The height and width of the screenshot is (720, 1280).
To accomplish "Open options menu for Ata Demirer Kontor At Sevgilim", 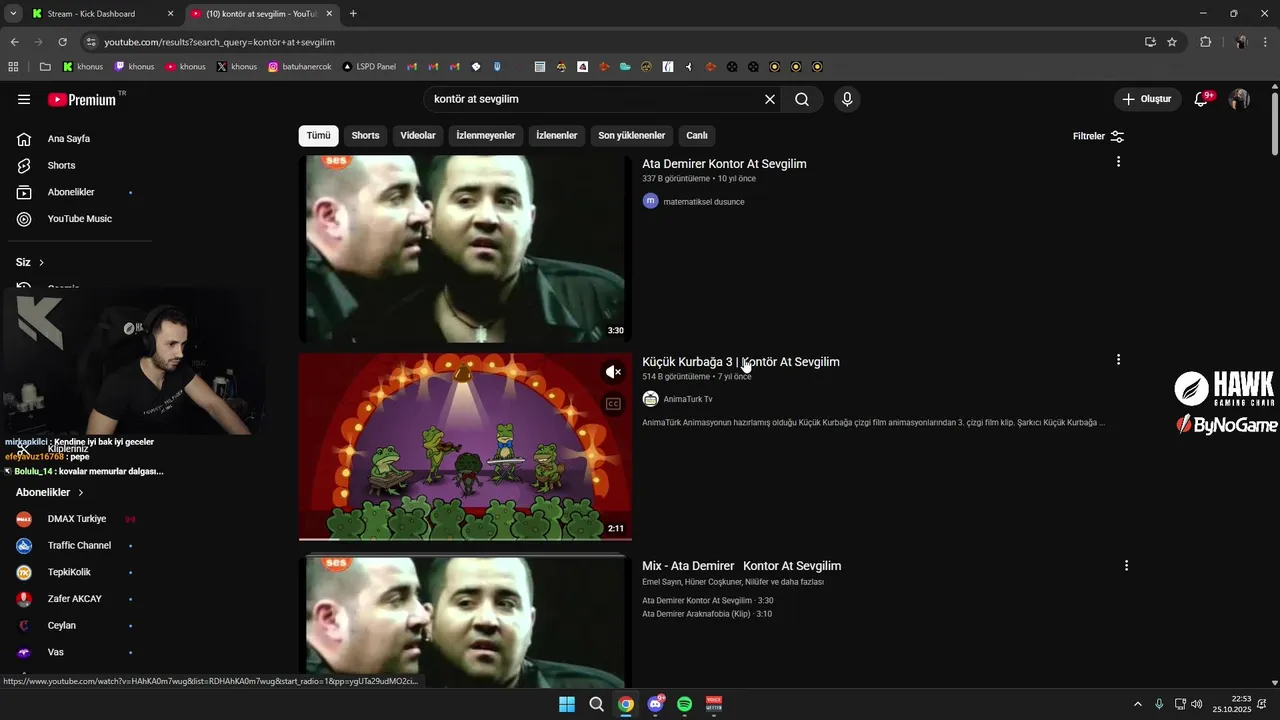I will 1118,161.
